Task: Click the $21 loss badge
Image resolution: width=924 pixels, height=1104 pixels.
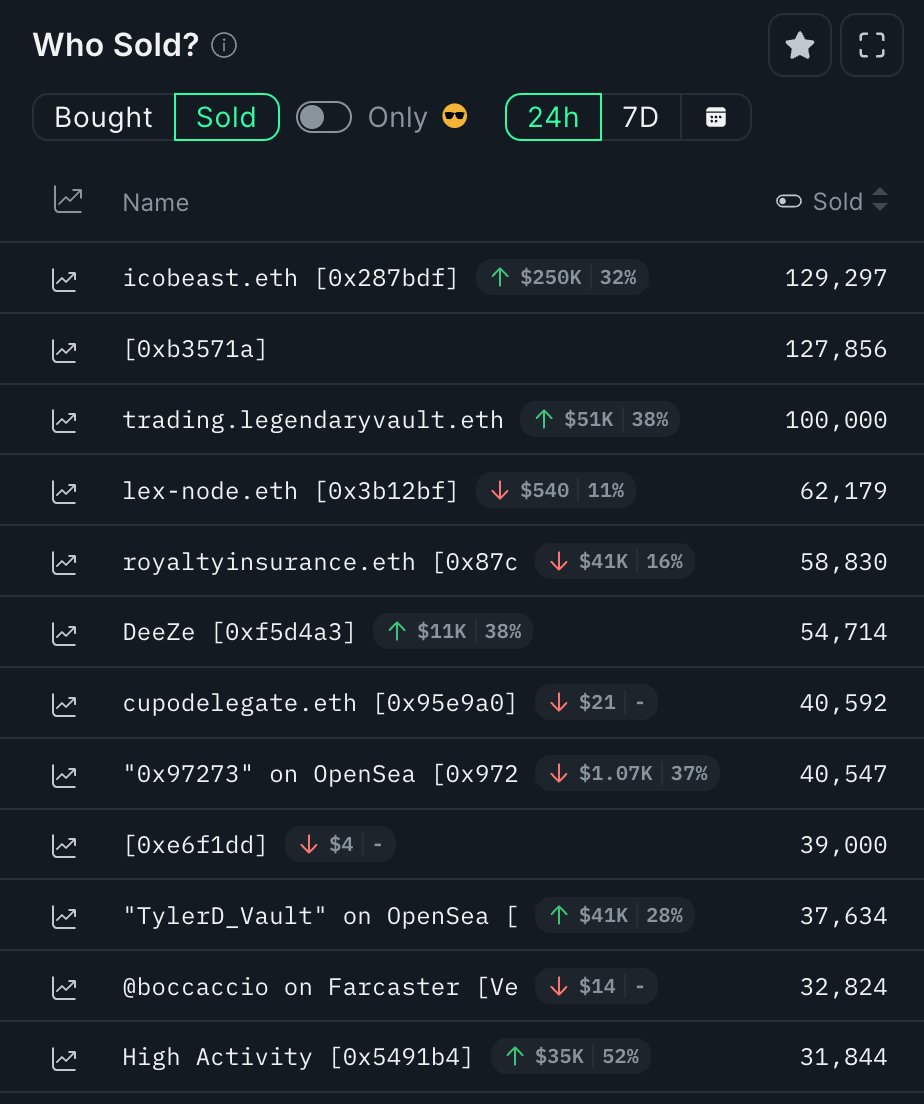Action: pos(596,702)
